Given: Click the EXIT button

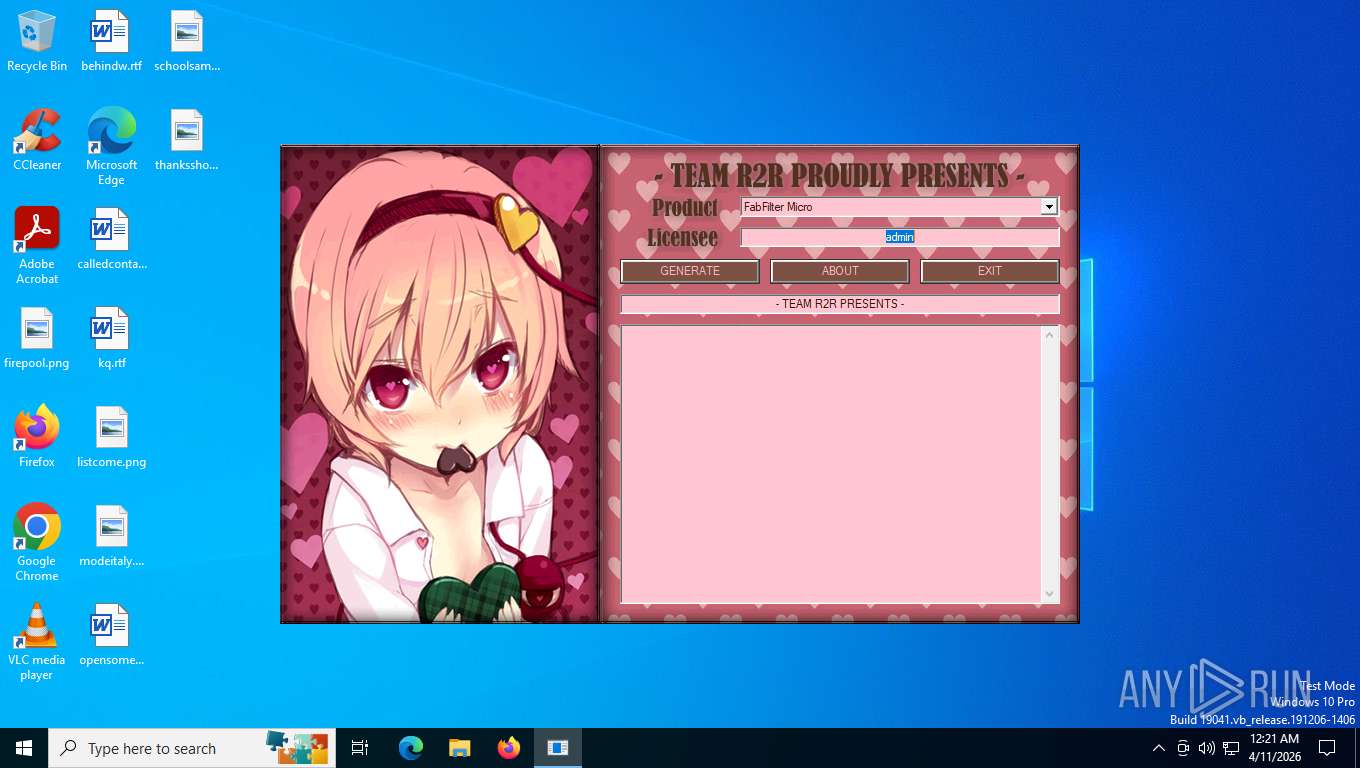Looking at the screenshot, I should [990, 271].
